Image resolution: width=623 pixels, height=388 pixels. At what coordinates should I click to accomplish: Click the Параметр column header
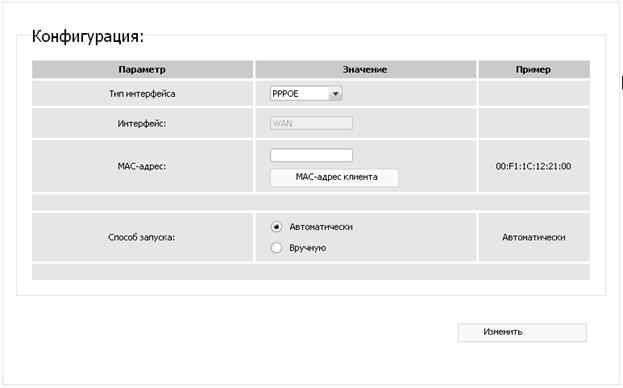(142, 69)
